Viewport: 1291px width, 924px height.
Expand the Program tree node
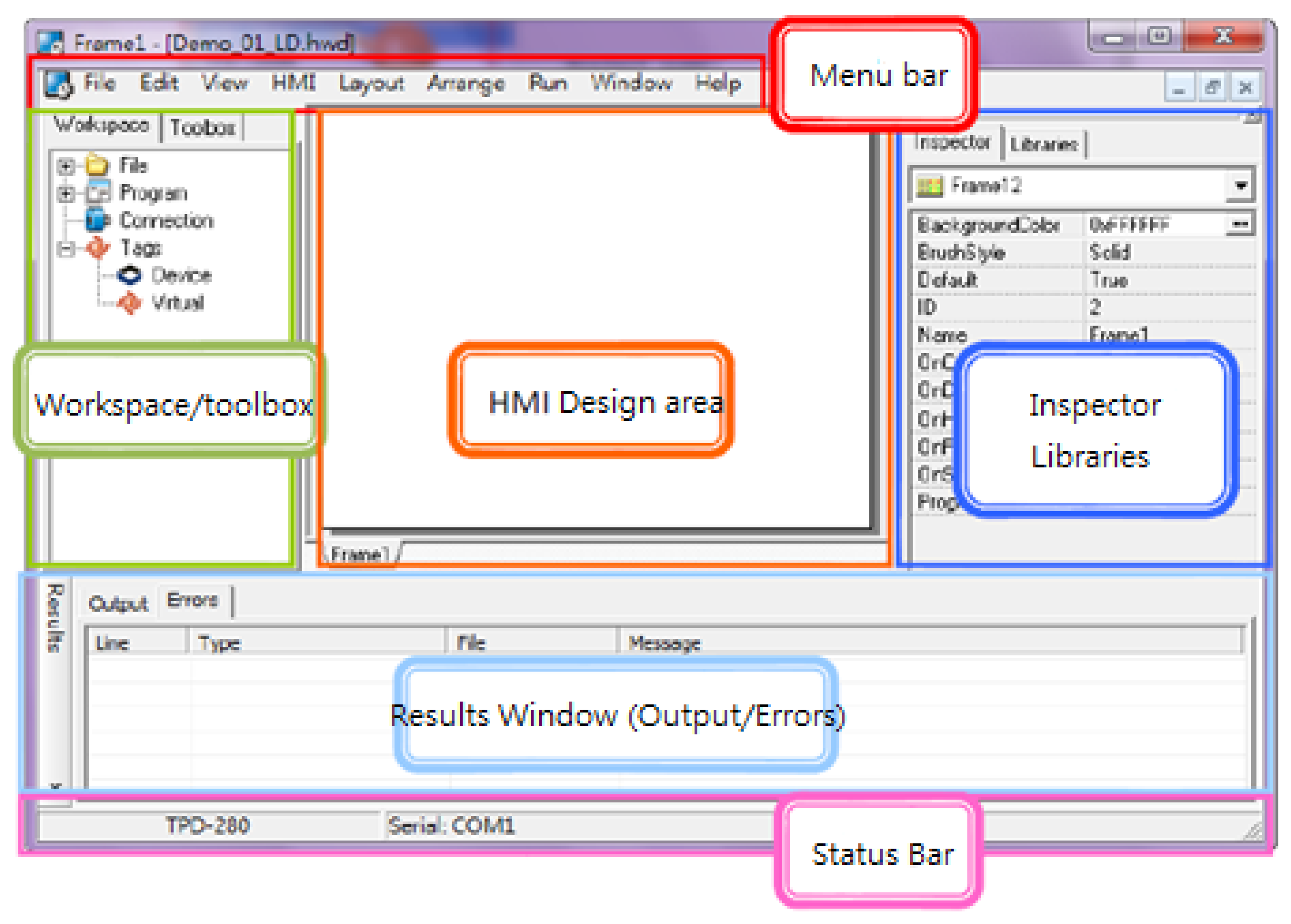(66, 193)
